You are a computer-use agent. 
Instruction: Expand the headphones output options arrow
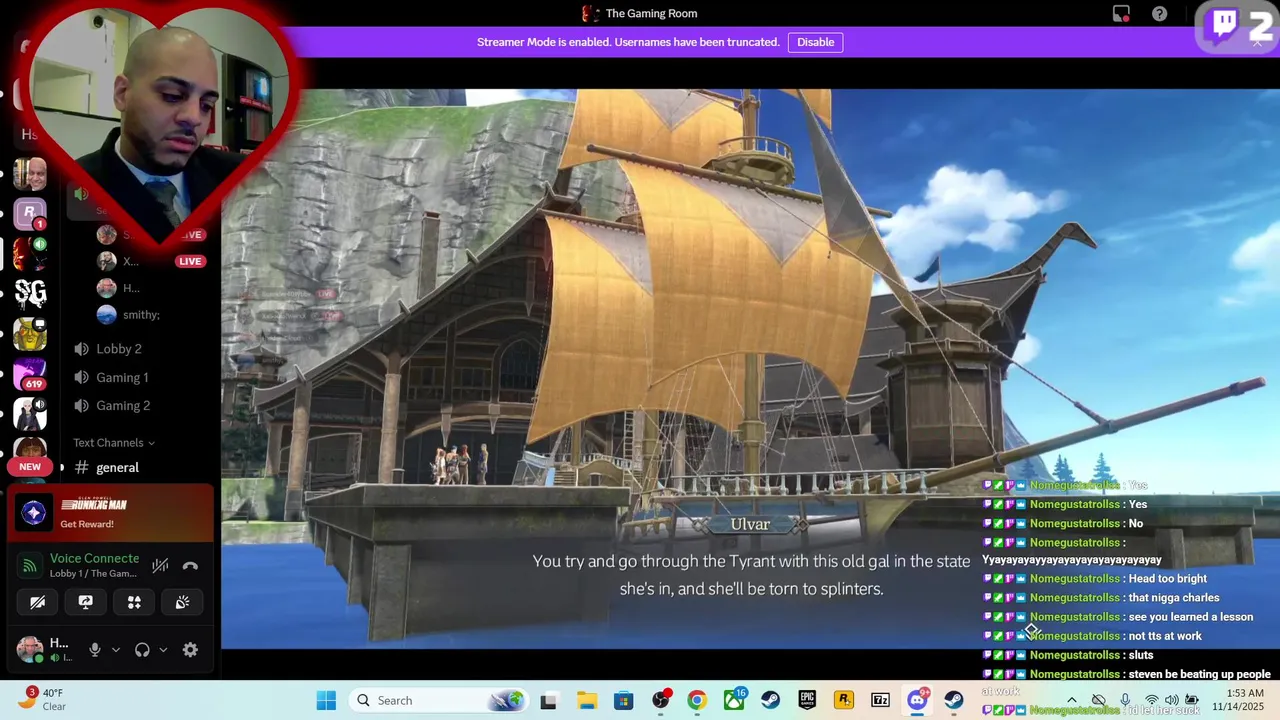tap(163, 650)
